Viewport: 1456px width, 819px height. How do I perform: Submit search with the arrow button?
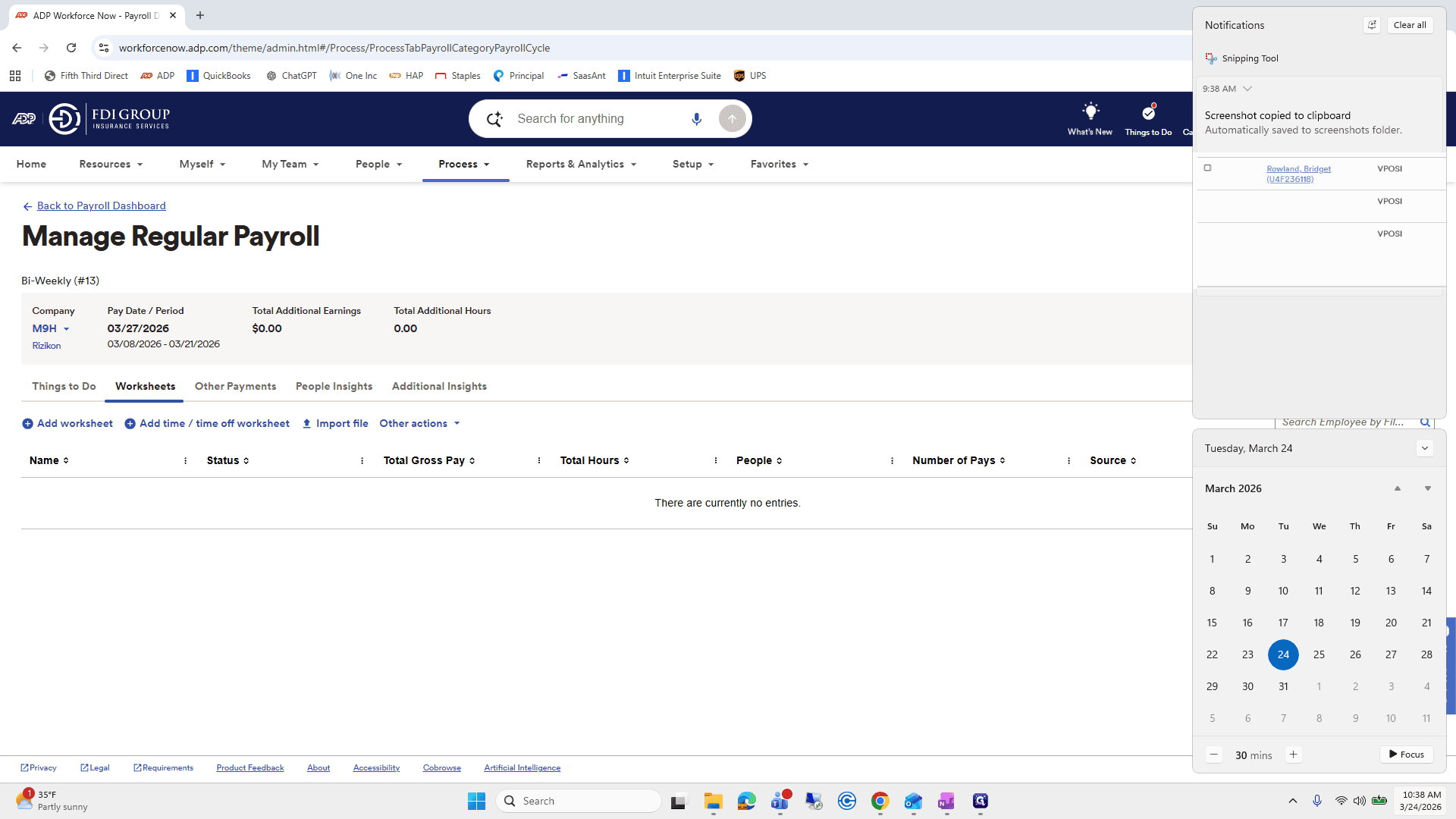tap(732, 119)
